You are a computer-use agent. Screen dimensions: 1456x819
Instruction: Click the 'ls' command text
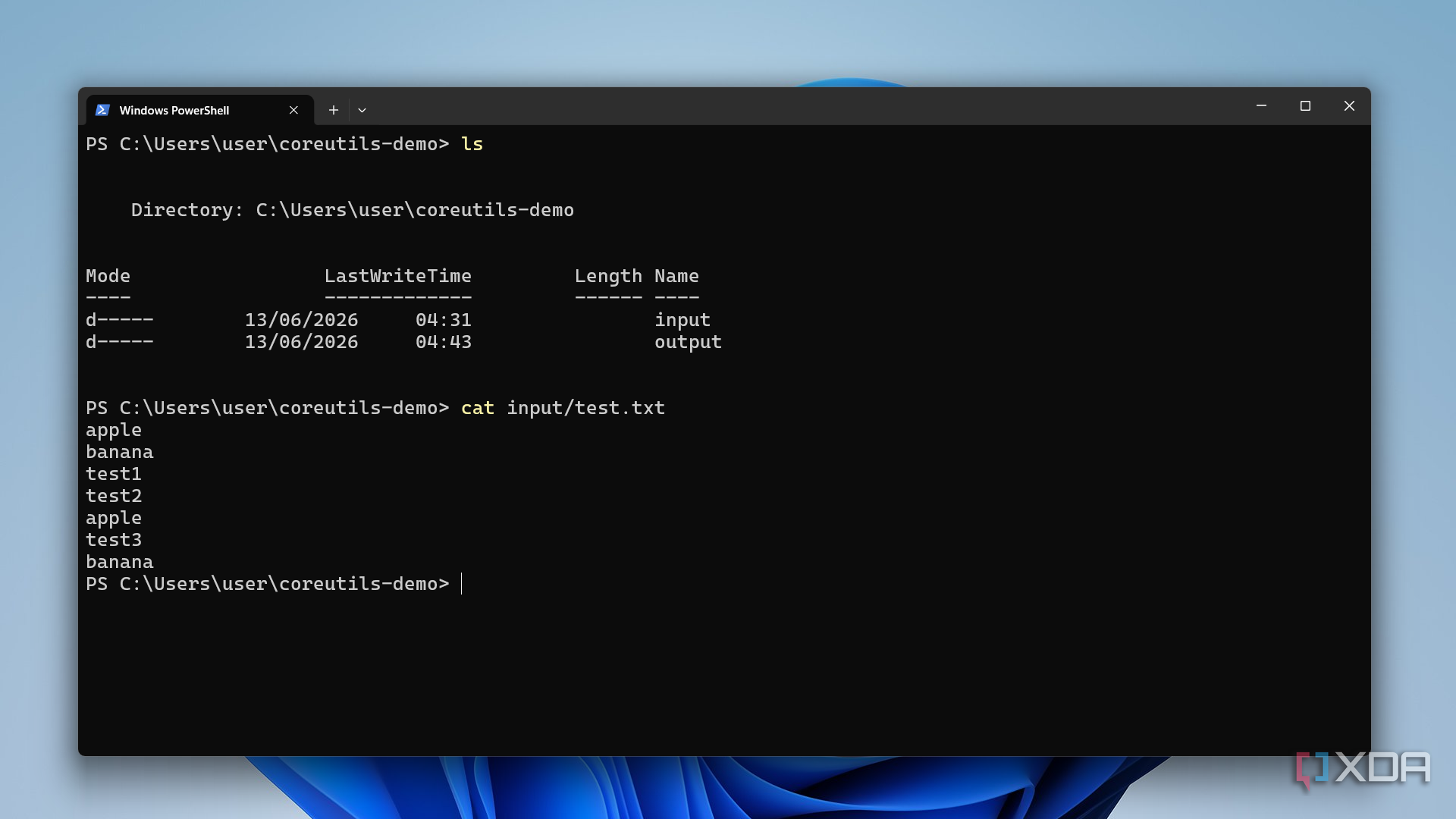(472, 144)
